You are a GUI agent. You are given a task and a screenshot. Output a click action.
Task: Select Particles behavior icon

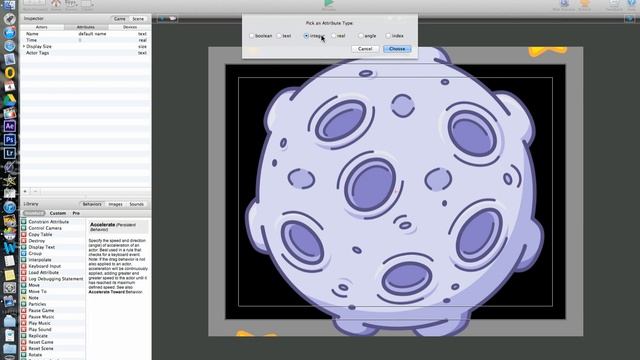24,304
